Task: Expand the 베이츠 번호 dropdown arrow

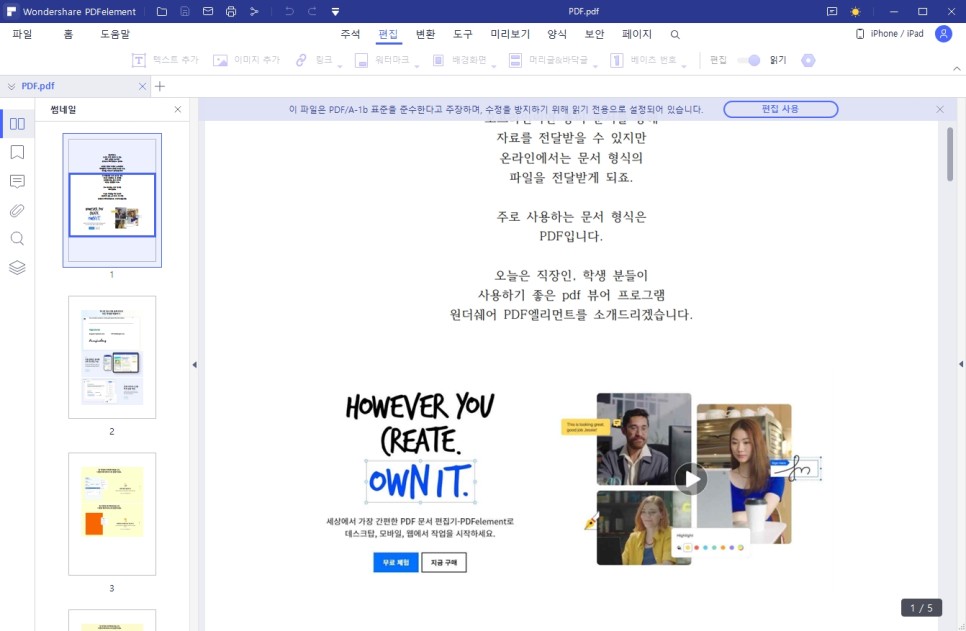Action: pyautogui.click(x=684, y=65)
